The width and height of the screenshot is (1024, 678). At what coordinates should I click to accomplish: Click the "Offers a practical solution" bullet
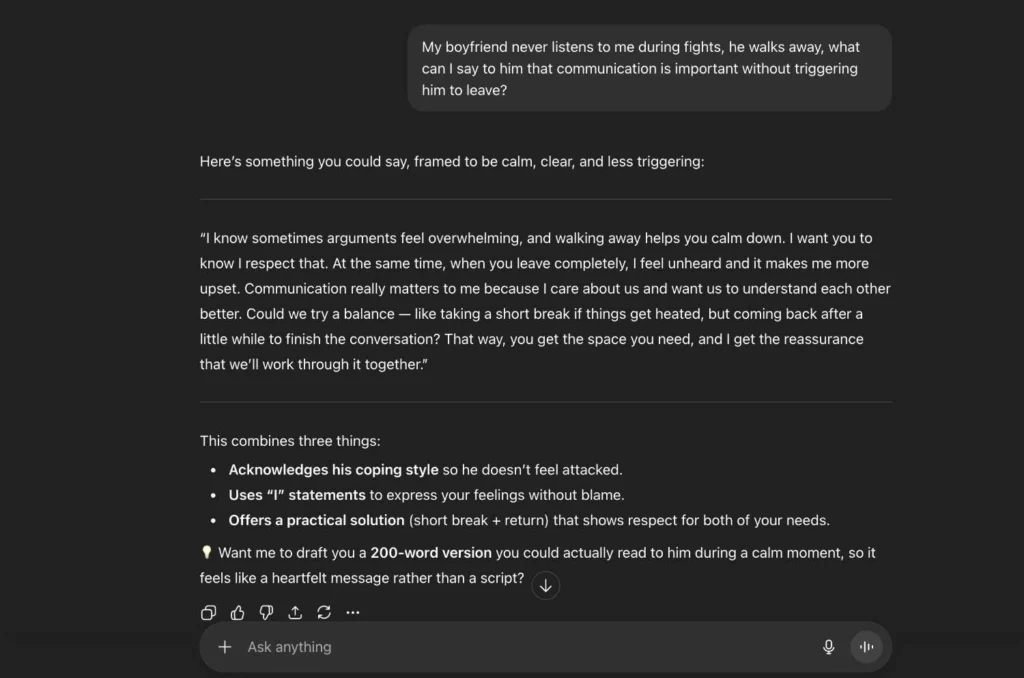(316, 520)
